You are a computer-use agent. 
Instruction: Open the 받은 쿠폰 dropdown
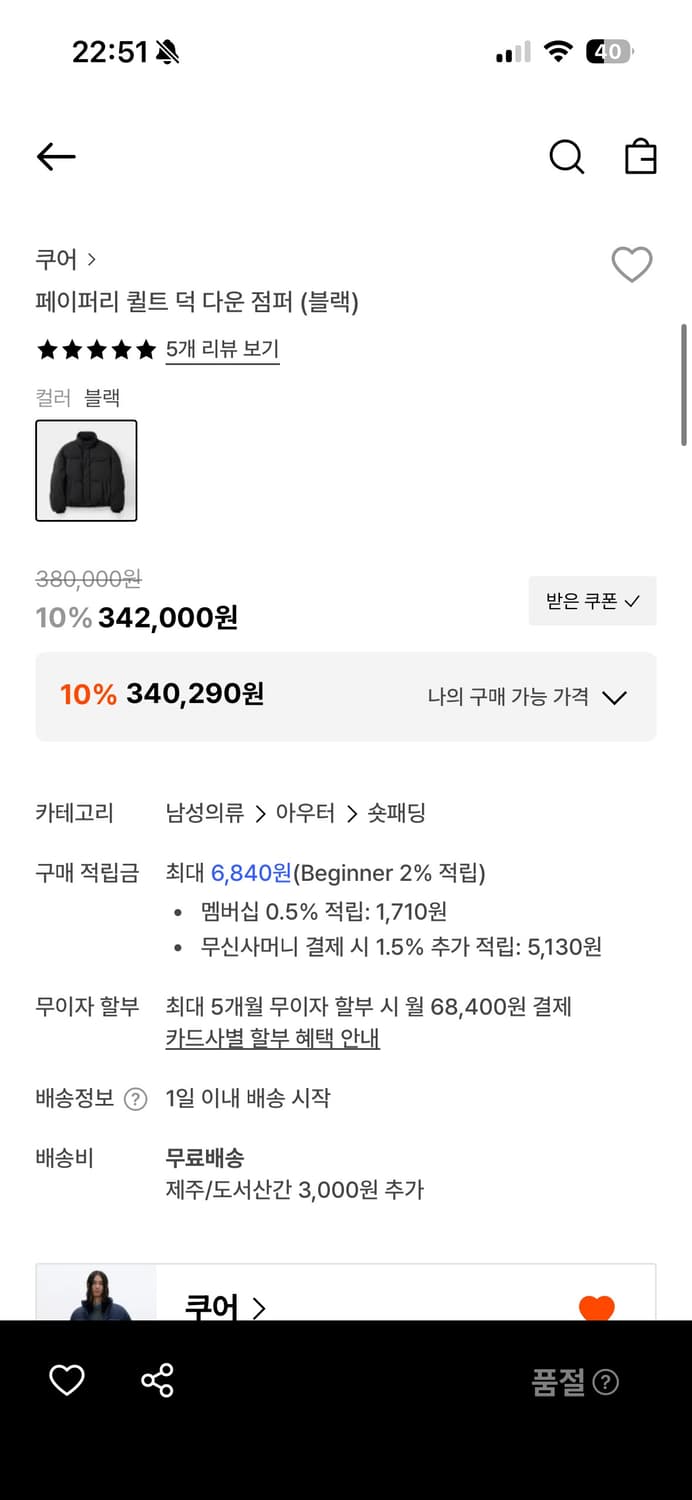[x=592, y=601]
